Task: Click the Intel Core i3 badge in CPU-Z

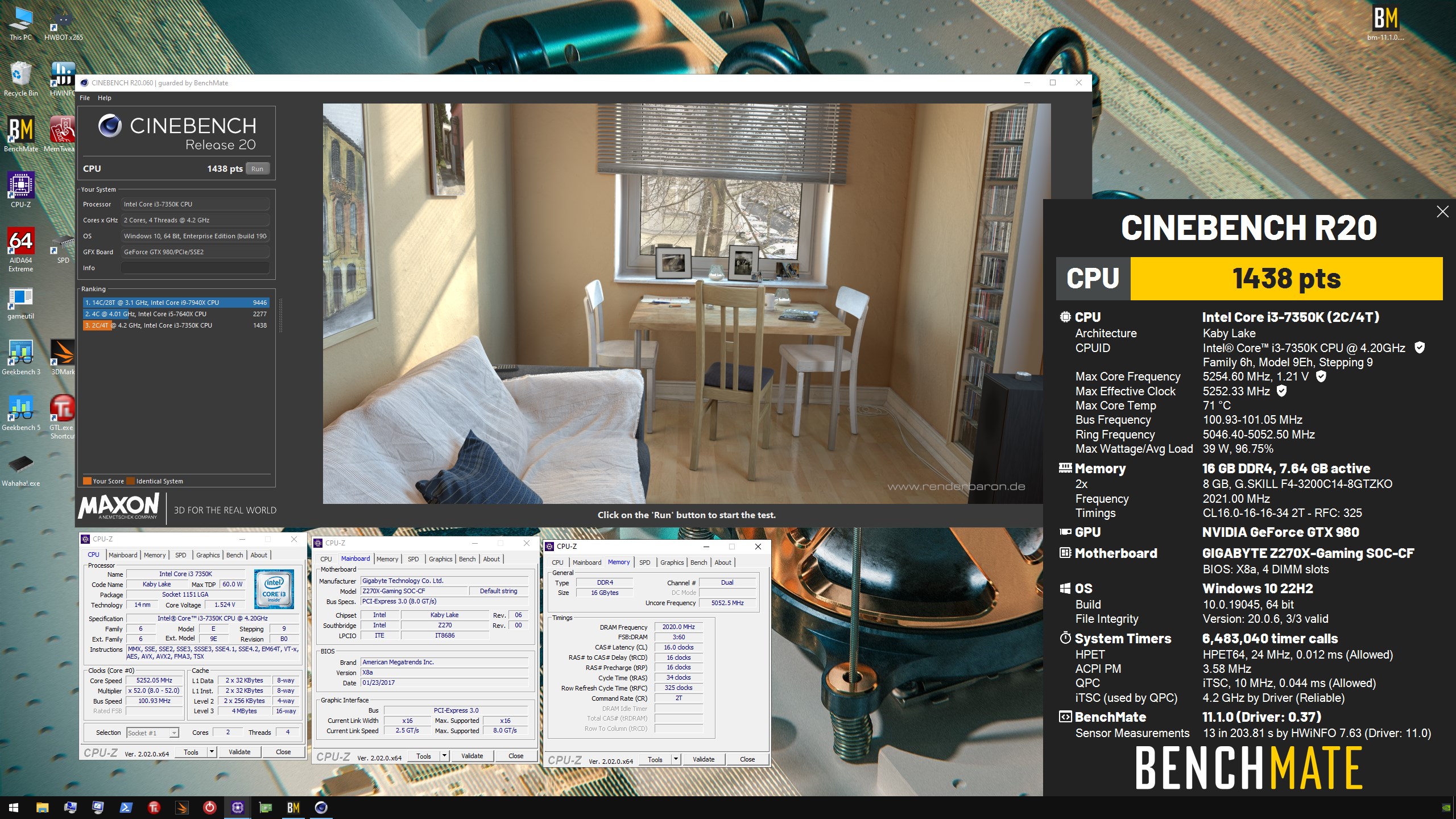Action: point(274,589)
